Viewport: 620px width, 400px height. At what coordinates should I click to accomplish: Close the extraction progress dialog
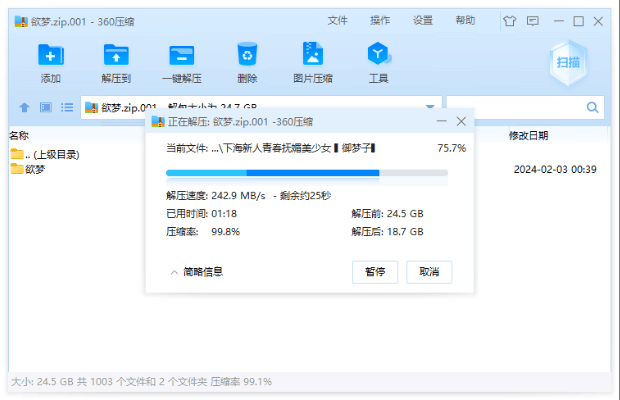(461, 121)
